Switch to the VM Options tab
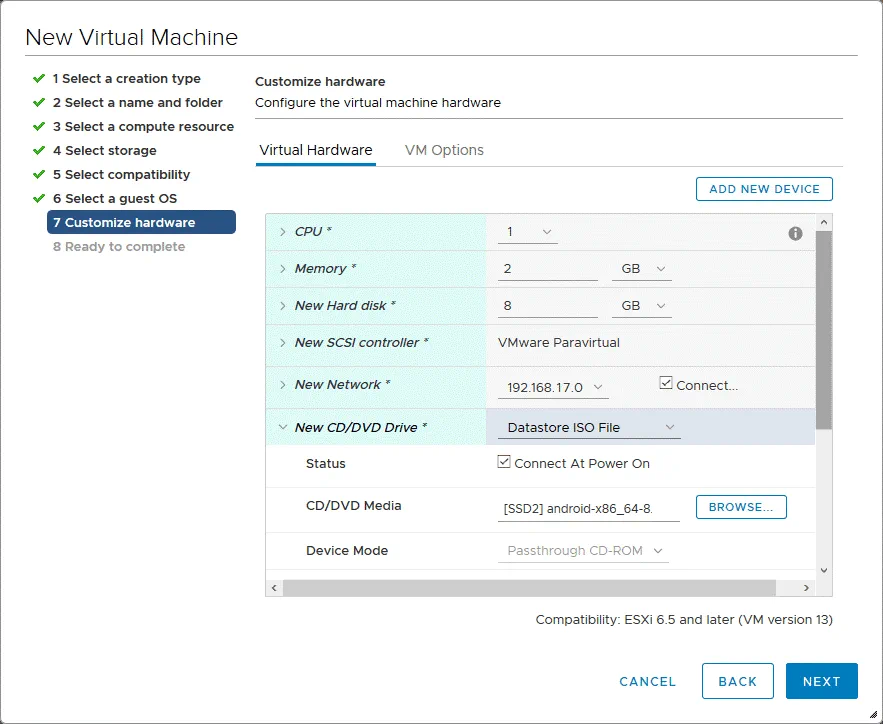 [444, 150]
